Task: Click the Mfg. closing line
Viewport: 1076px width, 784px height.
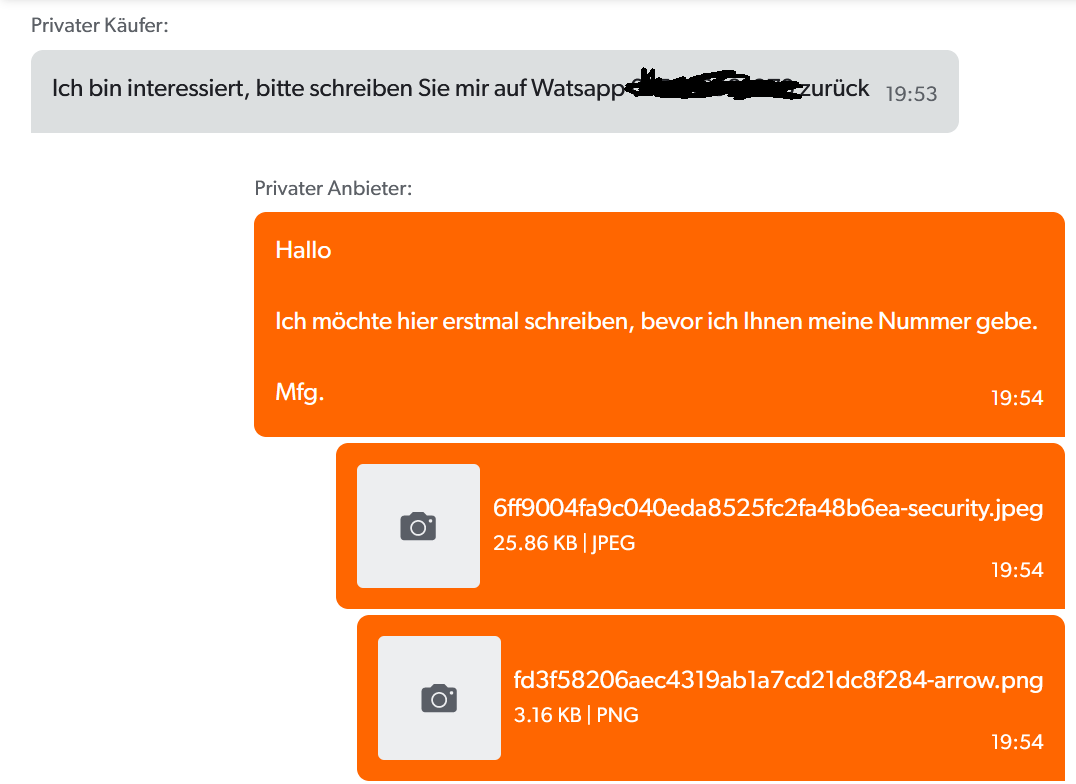Action: (x=299, y=392)
